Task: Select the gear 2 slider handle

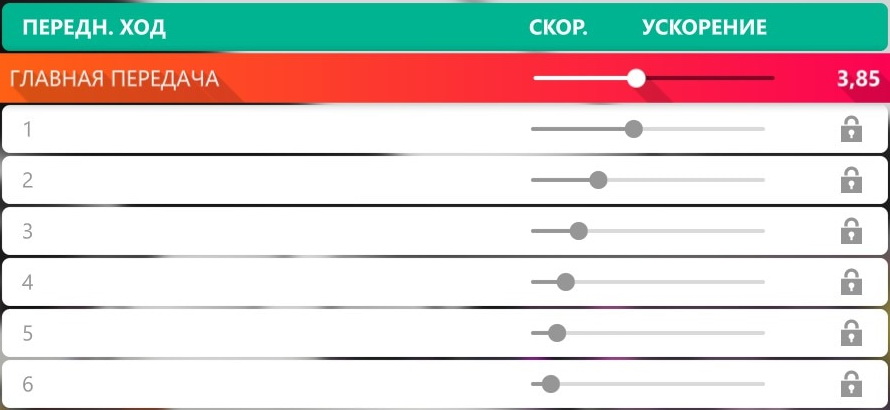Action: 598,180
